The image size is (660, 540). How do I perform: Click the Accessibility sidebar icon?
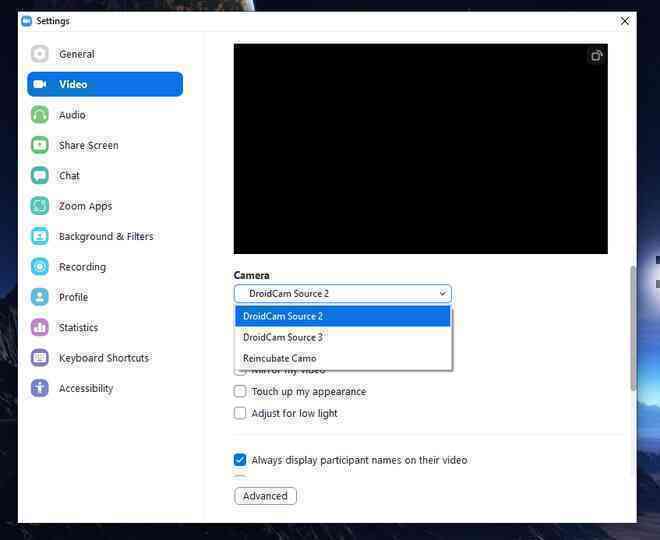click(x=40, y=388)
